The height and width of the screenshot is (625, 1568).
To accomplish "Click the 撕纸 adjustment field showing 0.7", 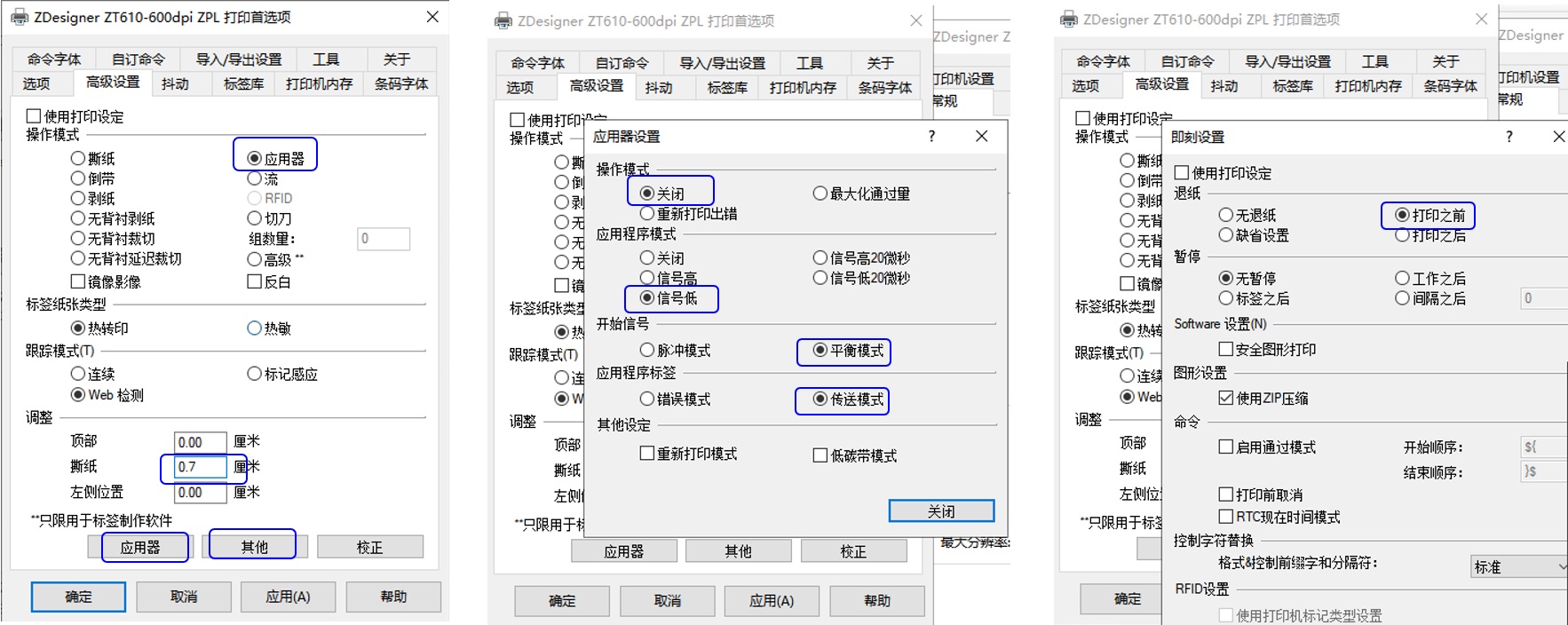I will 200,467.
